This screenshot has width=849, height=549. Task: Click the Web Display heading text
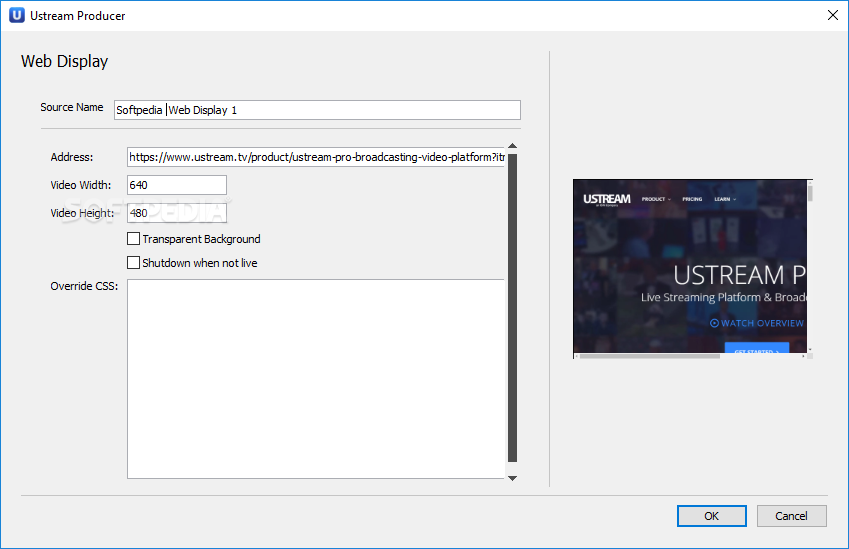tap(64, 61)
